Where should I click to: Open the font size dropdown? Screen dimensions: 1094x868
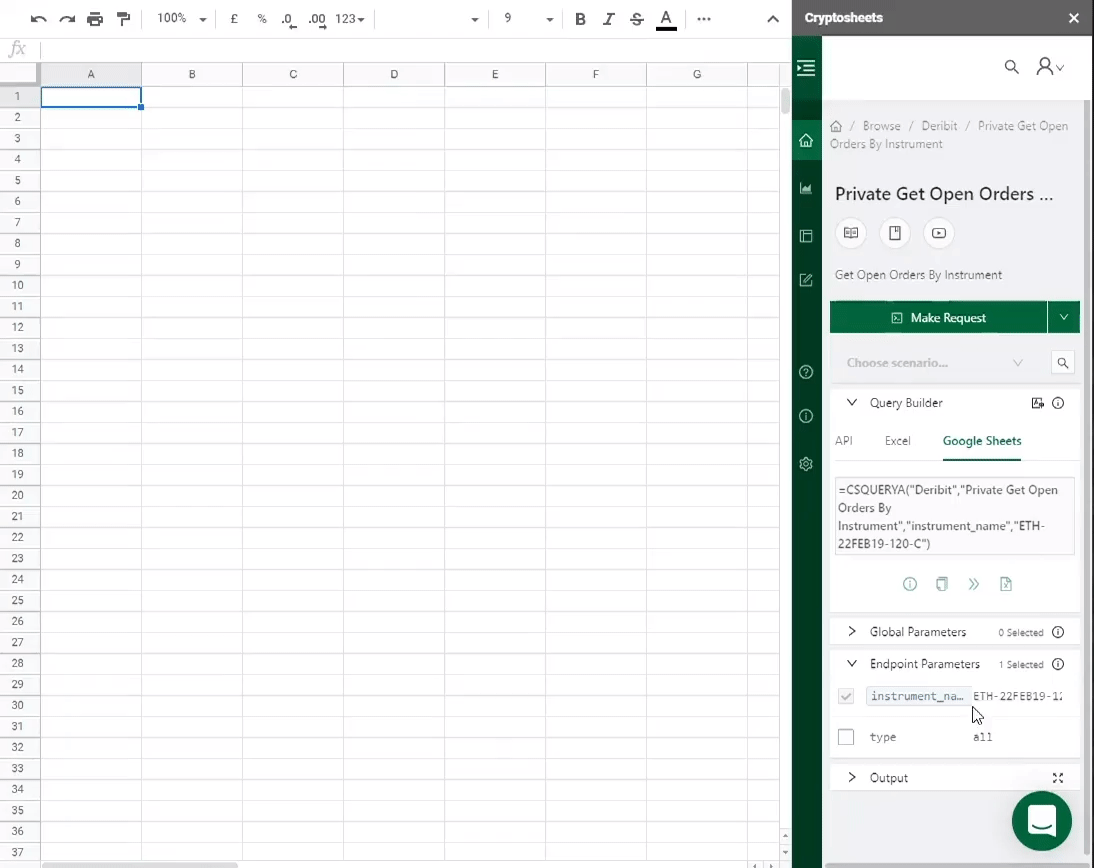click(550, 20)
